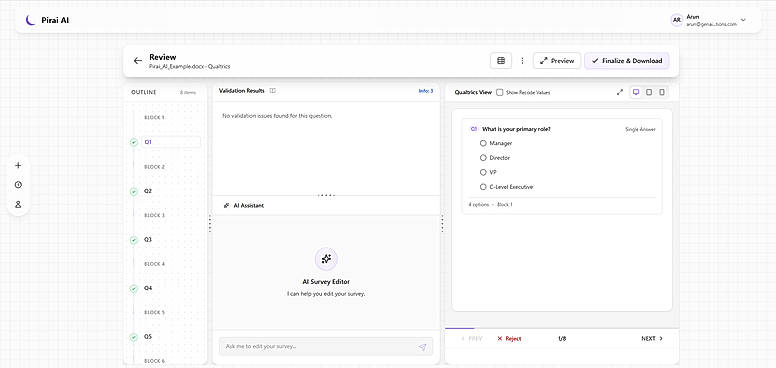
Task: Click divider handle between outline and validation panels
Action: [210, 224]
